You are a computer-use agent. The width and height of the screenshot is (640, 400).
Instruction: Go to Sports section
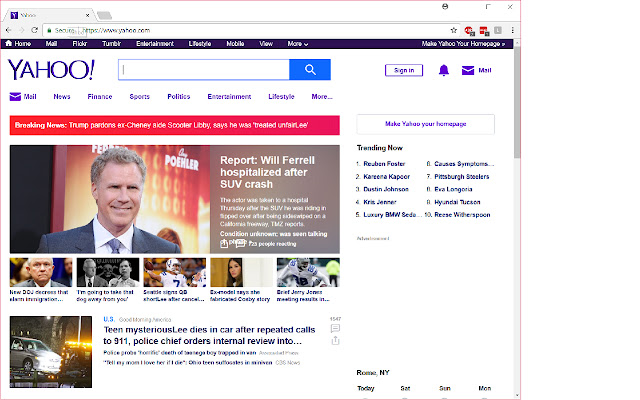(x=140, y=97)
